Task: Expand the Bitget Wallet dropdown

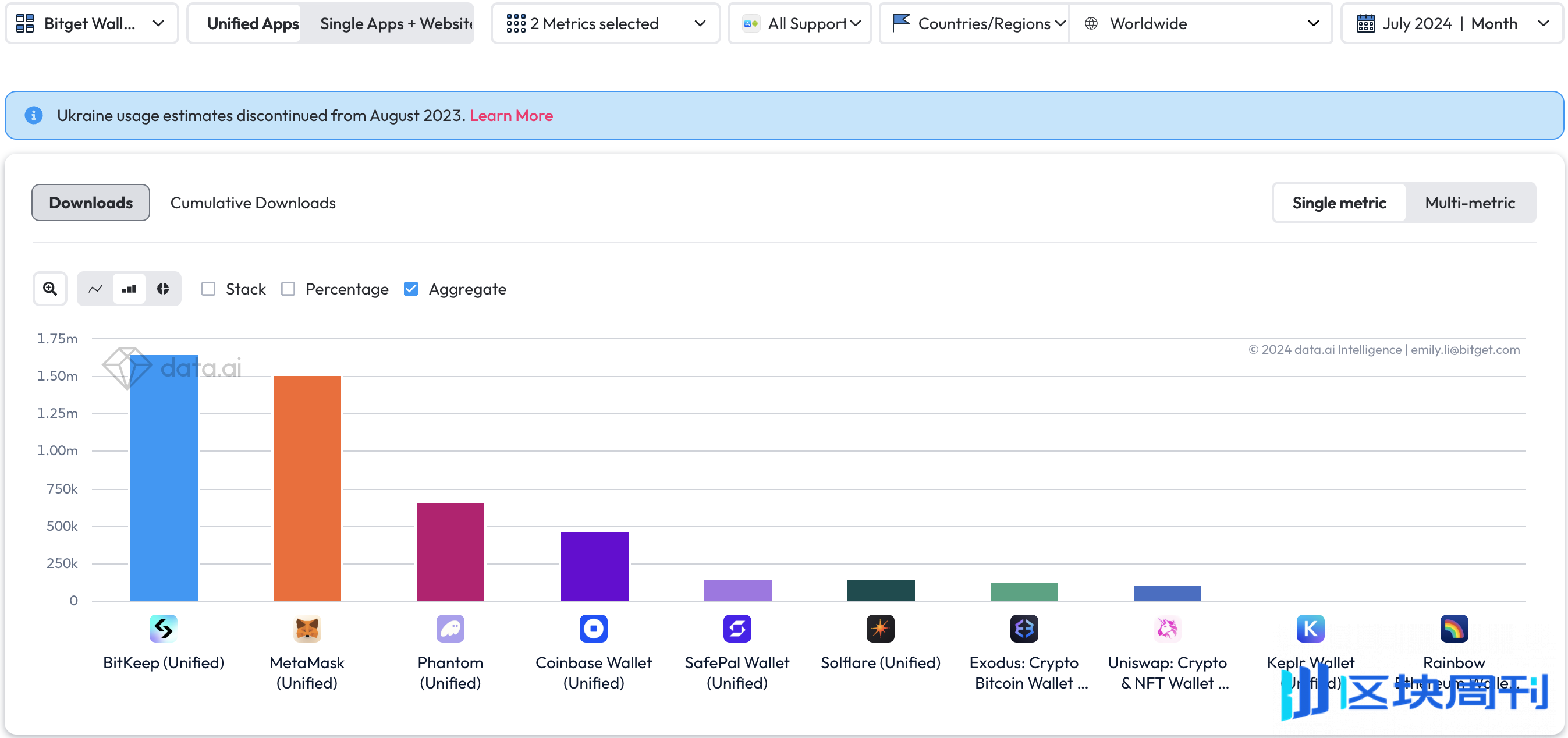Action: click(x=156, y=22)
